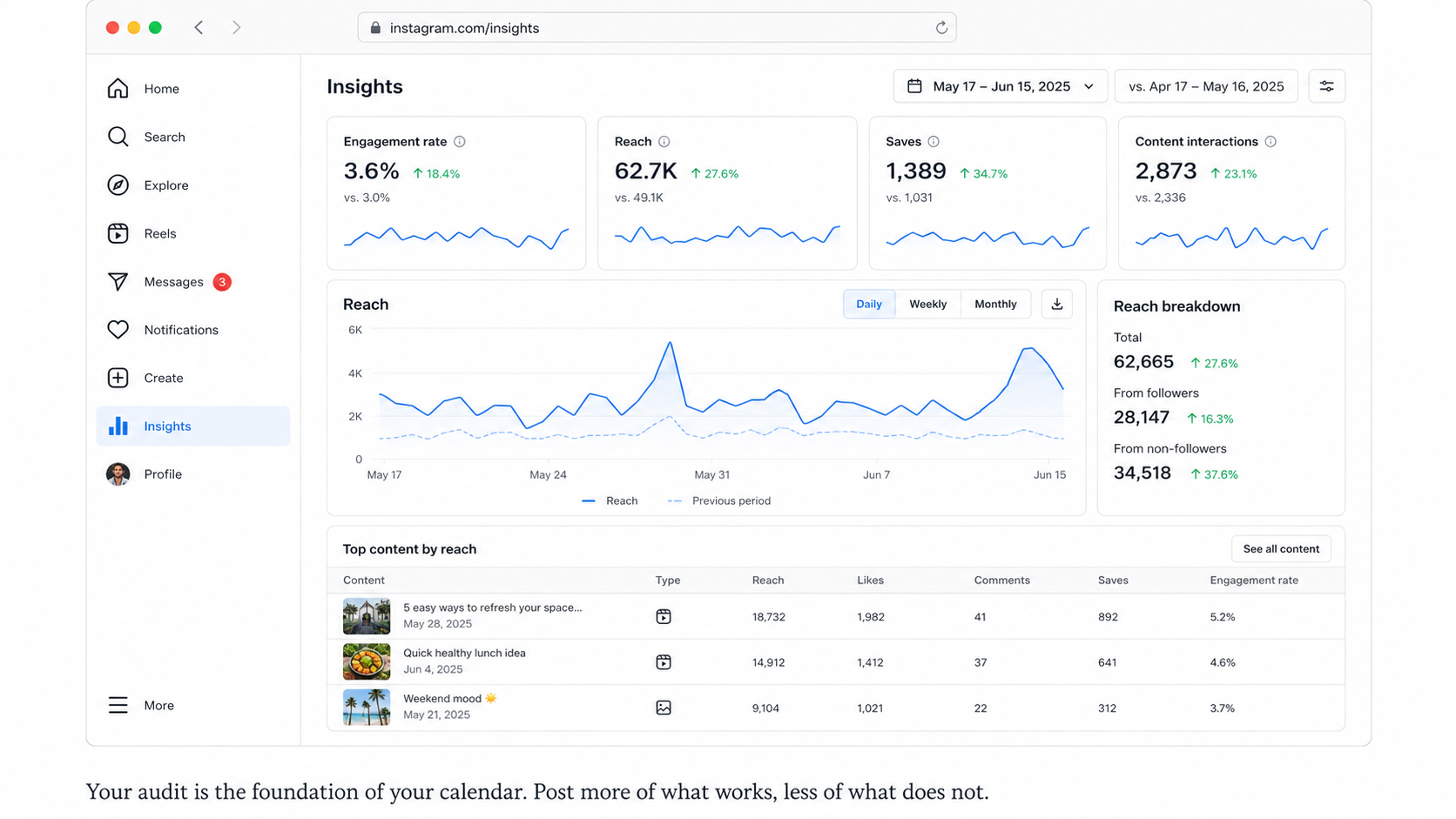
Task: Click the reel type icon for lunch idea row
Action: 664,662
